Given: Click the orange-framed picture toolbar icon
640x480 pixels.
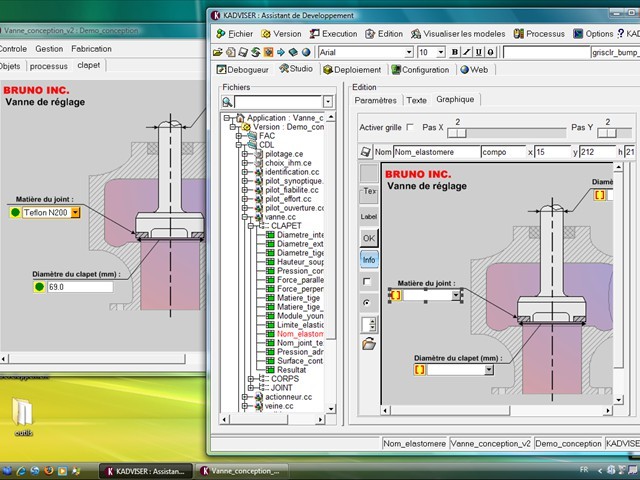Looking at the screenshot, I should (268, 52).
